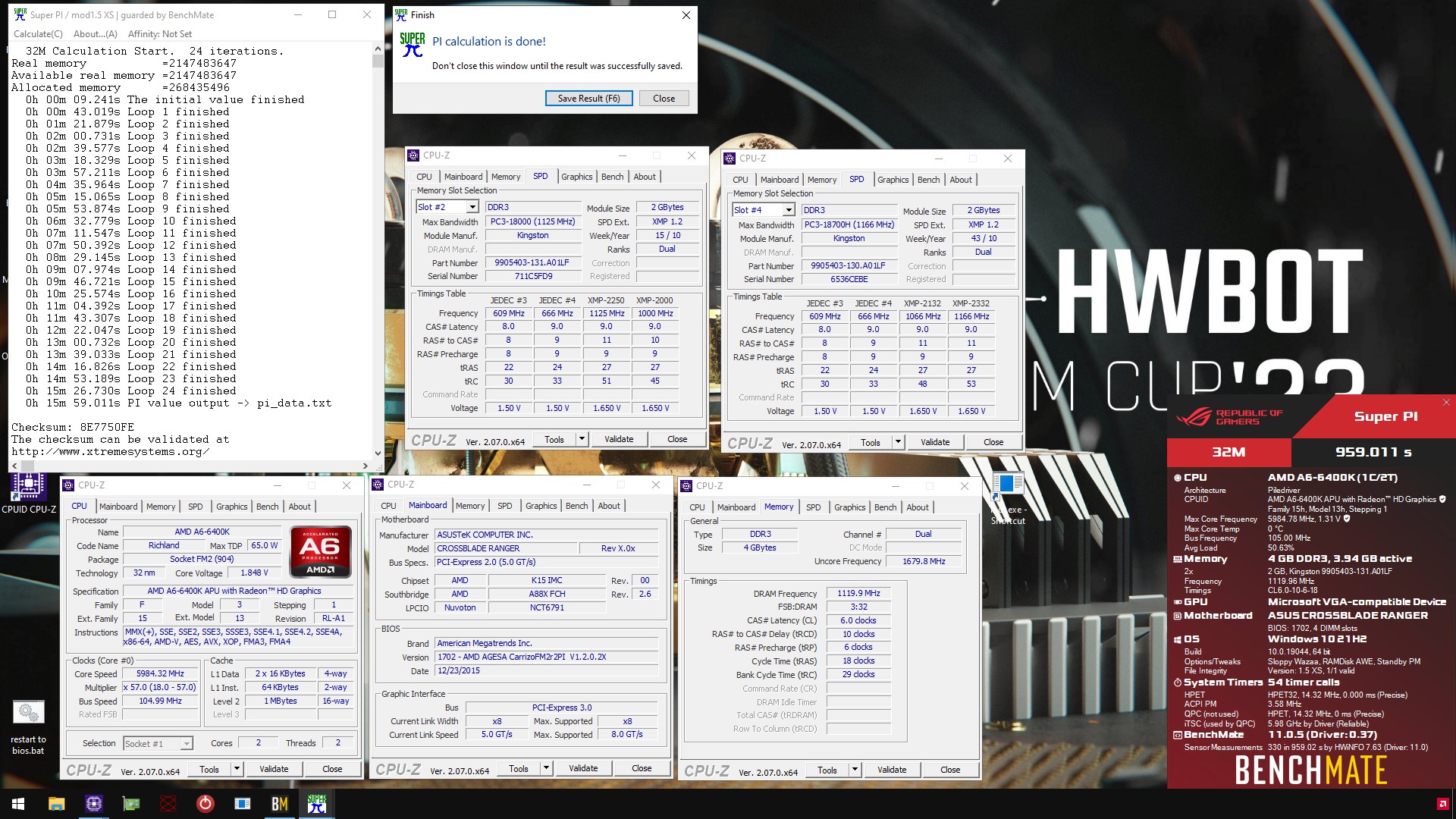
Task: Open Mainboard tab in the AMD A6-6400K CPU window
Action: click(x=118, y=507)
